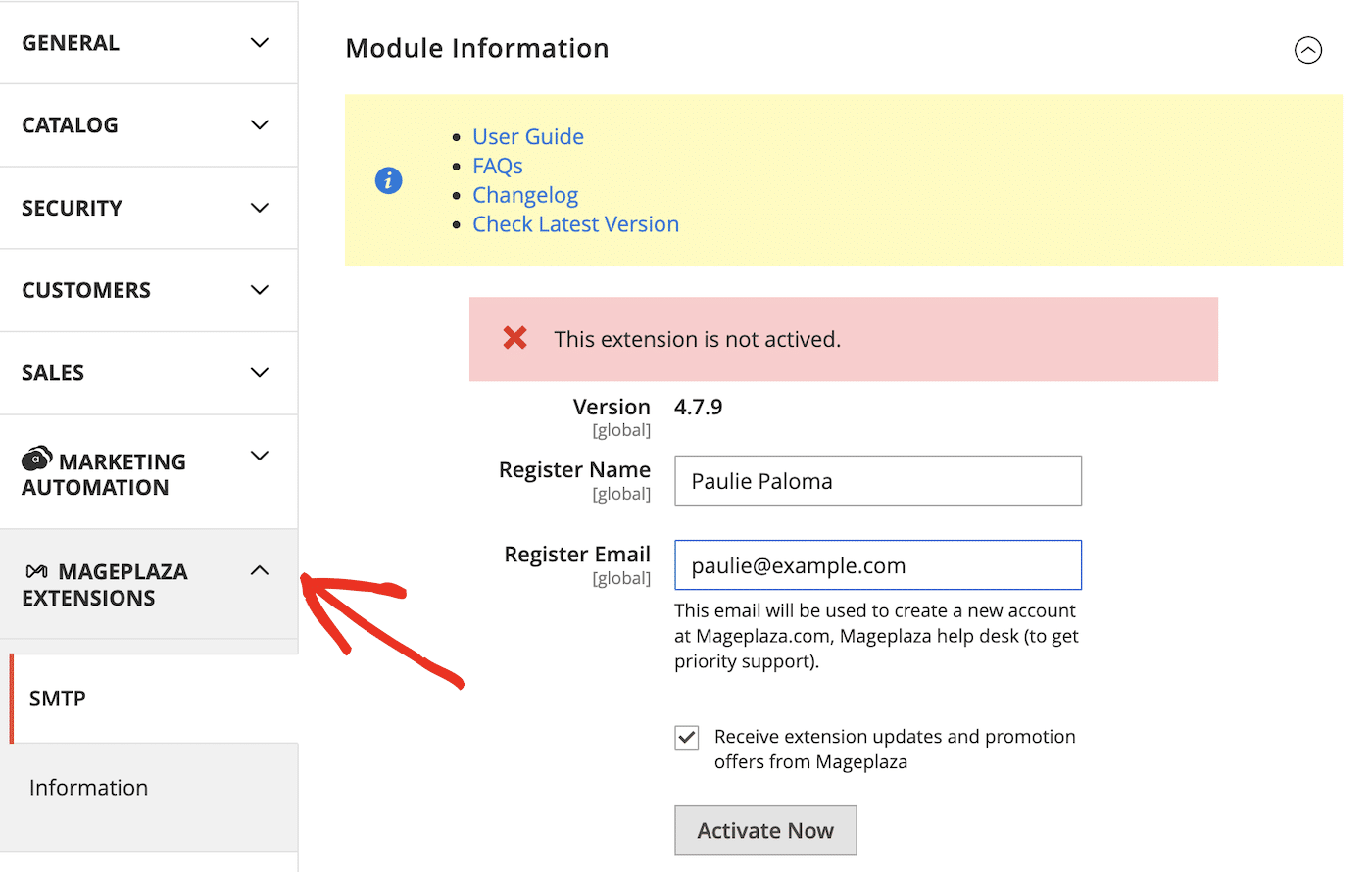Enable the receive extension updates checkbox
1372x872 pixels.
tap(686, 738)
